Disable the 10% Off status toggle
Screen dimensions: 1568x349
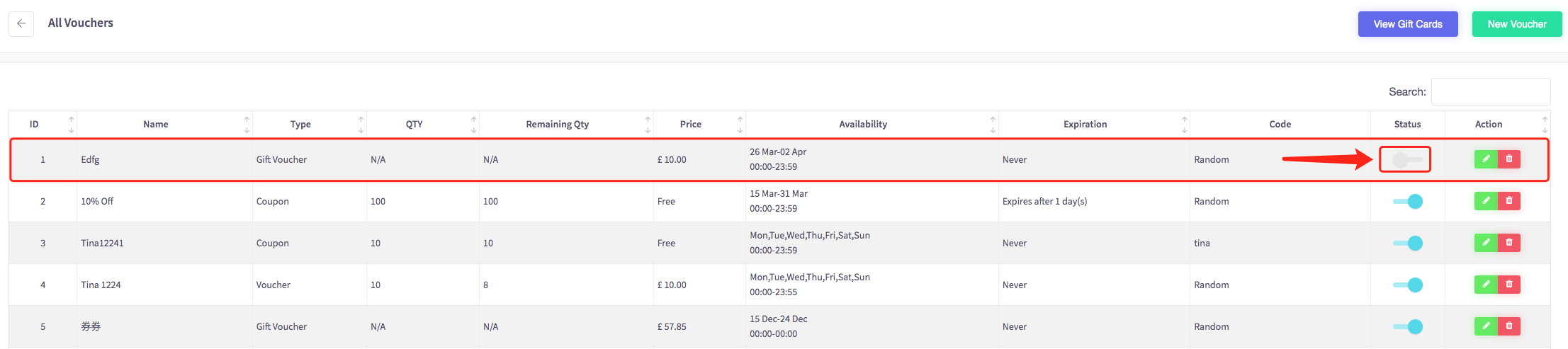click(x=1408, y=202)
